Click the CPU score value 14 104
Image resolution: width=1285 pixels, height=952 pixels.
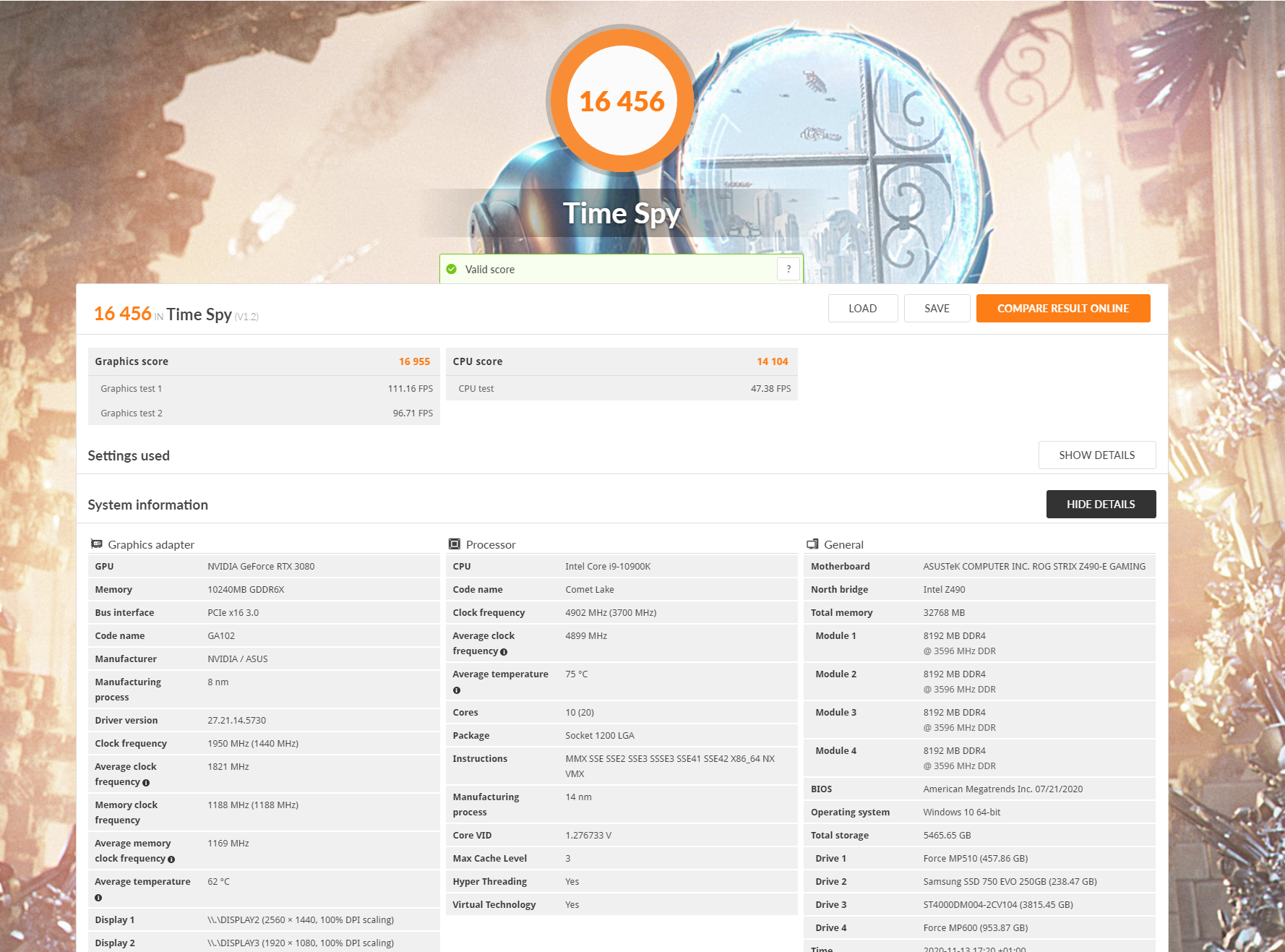pos(773,361)
